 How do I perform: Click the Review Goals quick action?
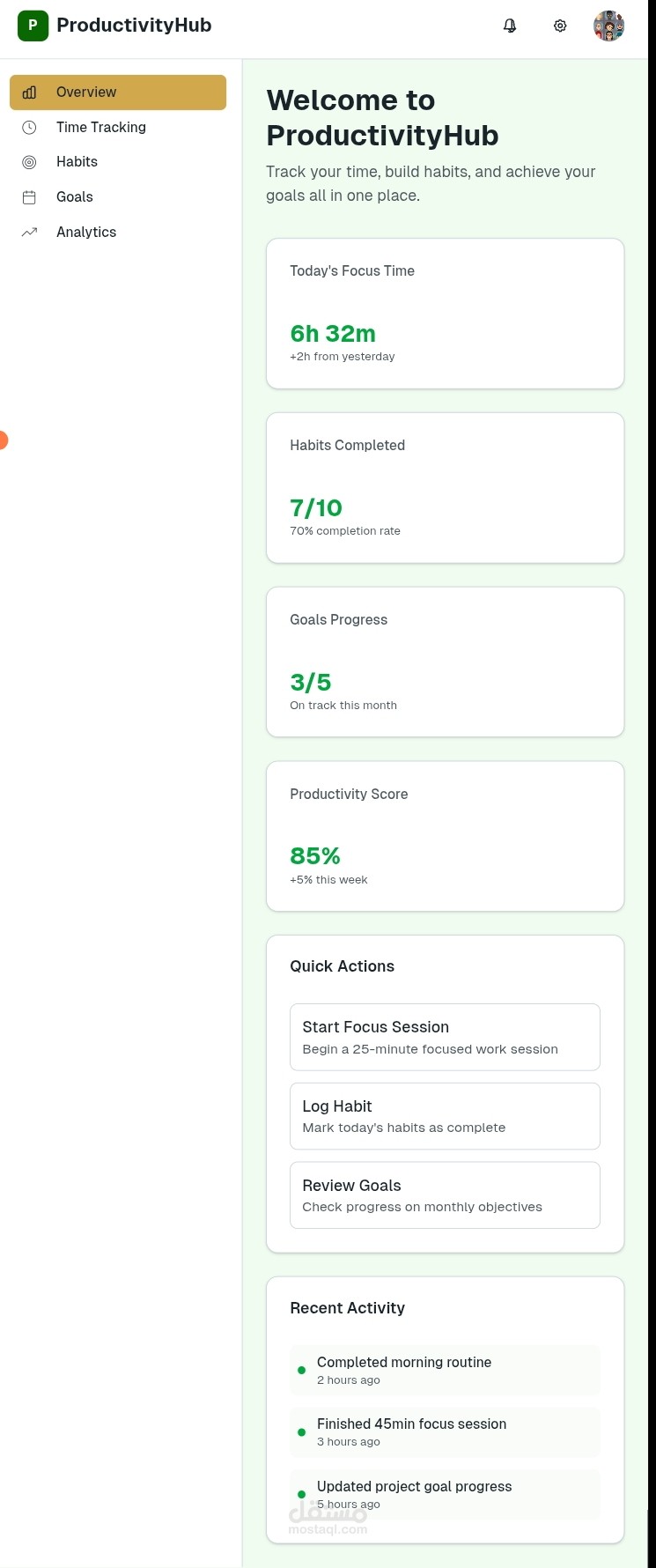click(x=445, y=1195)
